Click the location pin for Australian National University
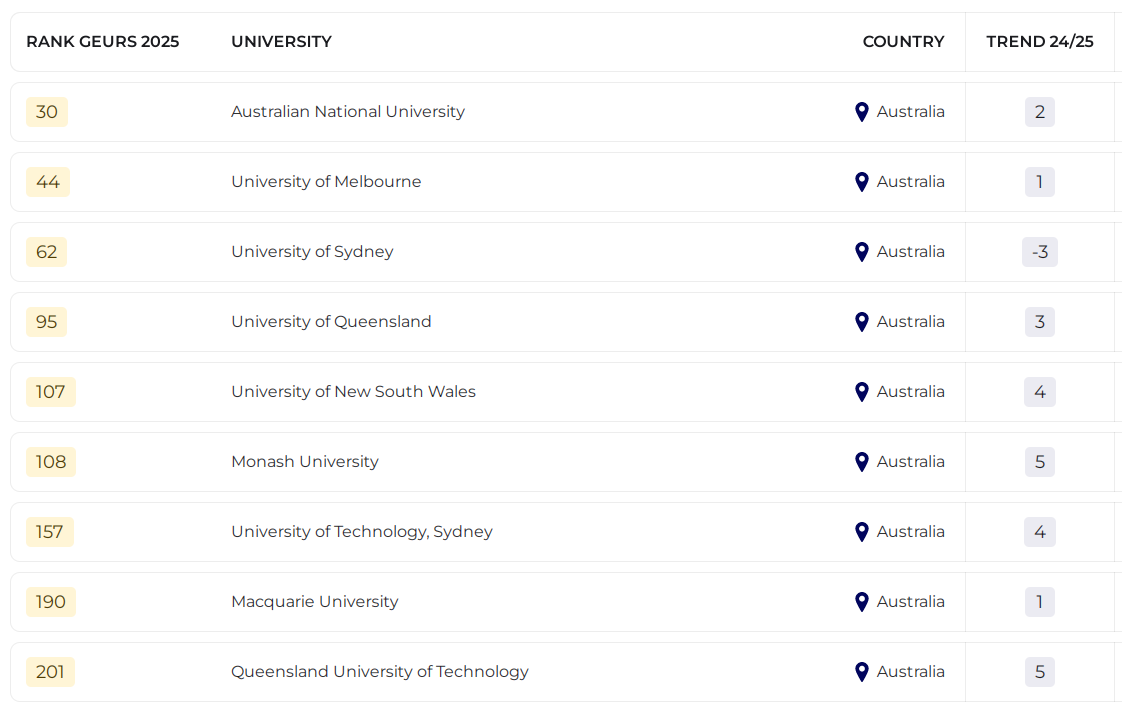 (862, 112)
